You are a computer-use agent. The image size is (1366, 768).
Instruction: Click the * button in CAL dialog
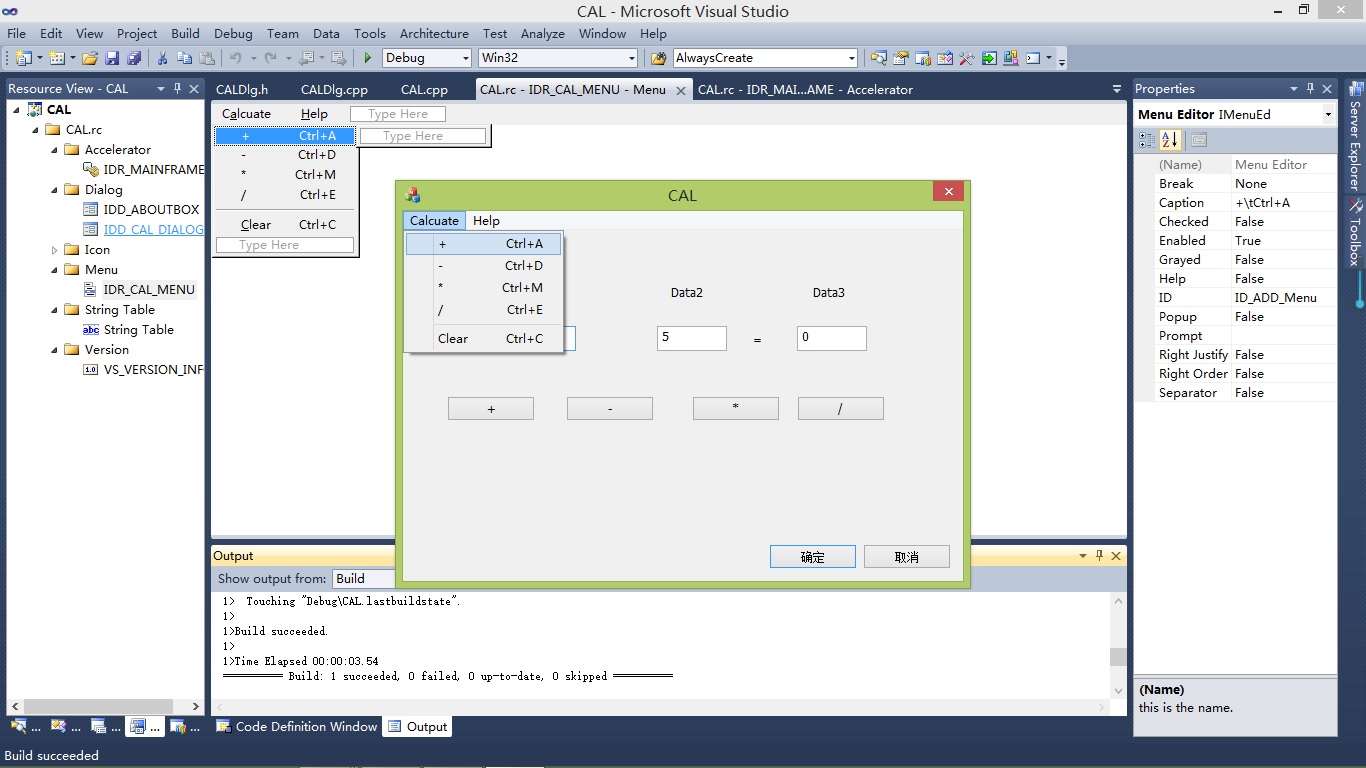pyautogui.click(x=736, y=408)
